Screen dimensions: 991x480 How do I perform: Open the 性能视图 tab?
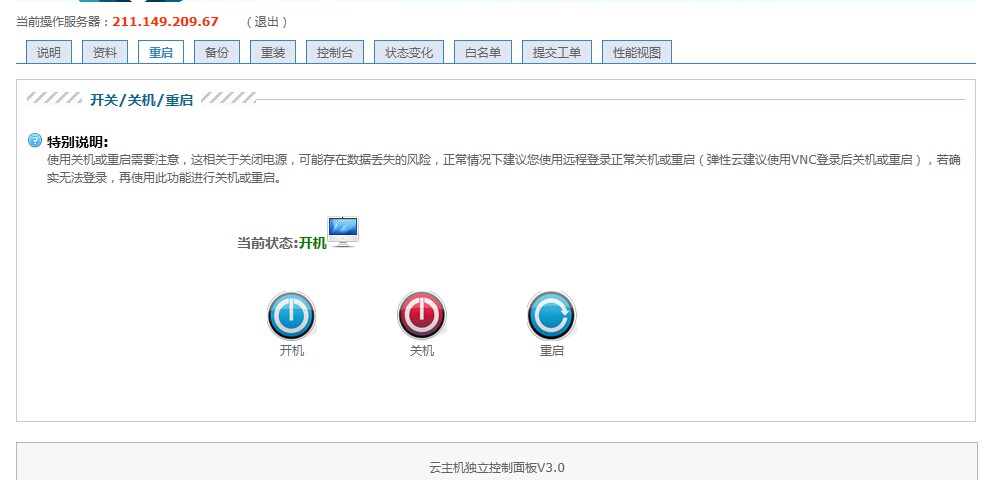[x=636, y=52]
